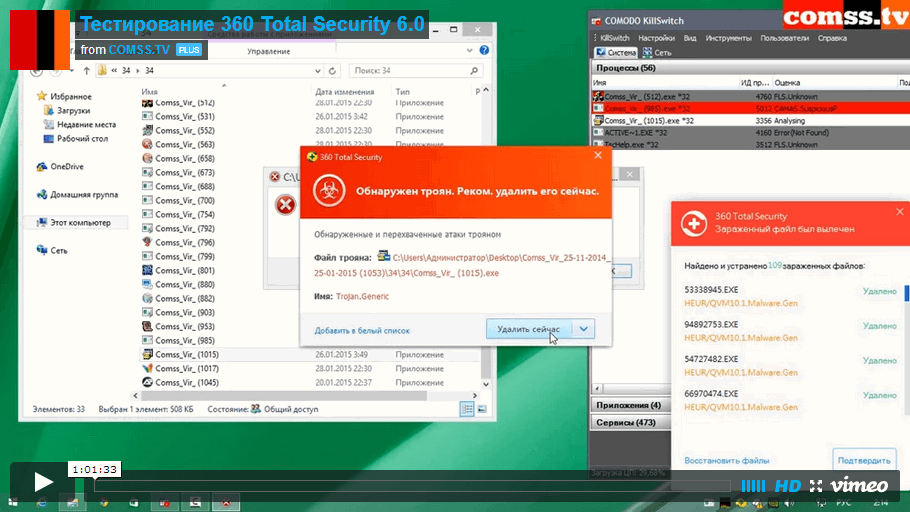
Task: Go up one folder level in Explorer
Action: pos(86,70)
